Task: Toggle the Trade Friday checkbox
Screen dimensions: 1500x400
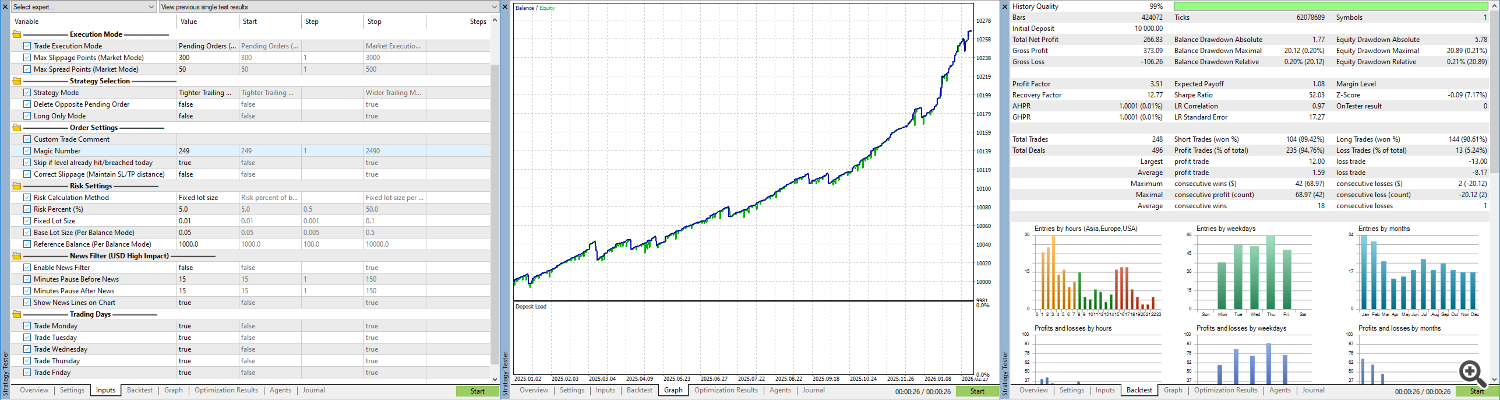Action: point(26,372)
